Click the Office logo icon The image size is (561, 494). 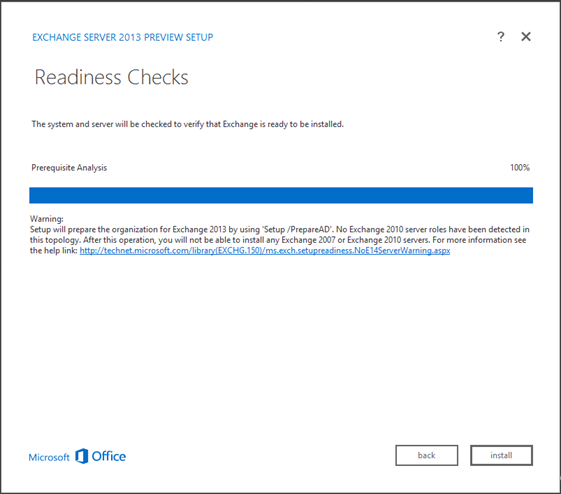pyautogui.click(x=82, y=456)
